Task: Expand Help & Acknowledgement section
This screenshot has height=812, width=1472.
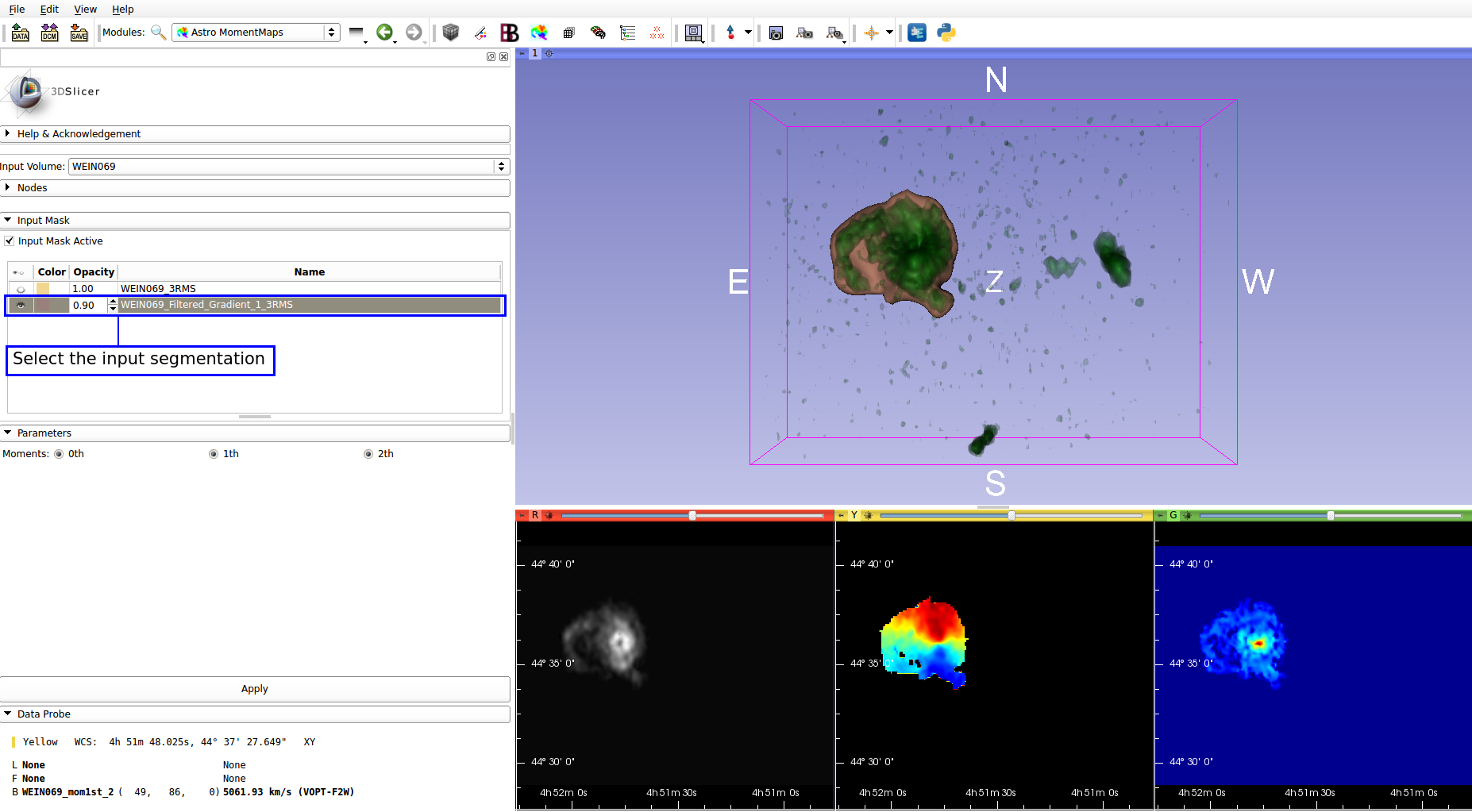Action: click(x=255, y=134)
